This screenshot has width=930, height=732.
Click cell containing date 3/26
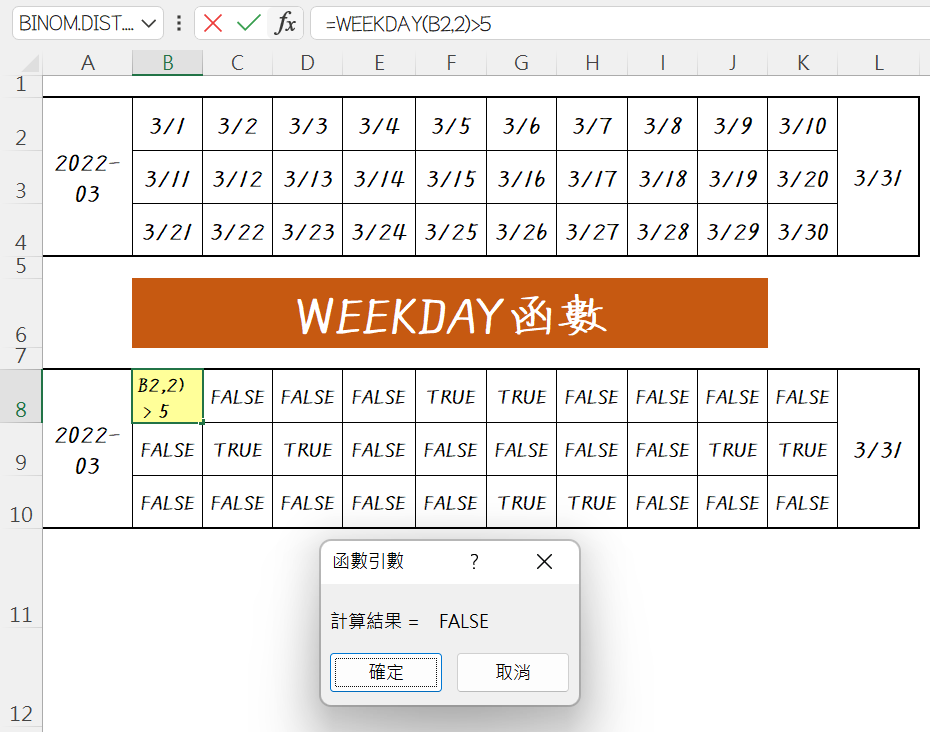pos(521,230)
